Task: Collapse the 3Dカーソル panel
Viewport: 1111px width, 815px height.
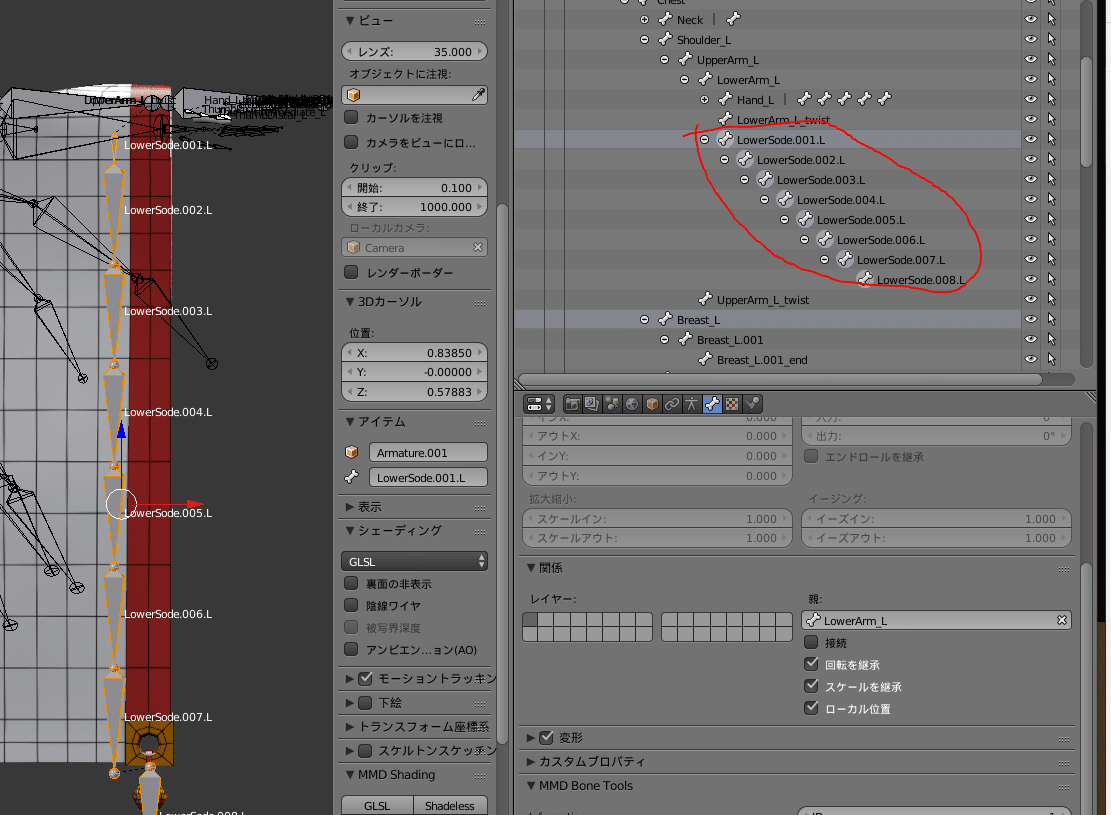Action: click(x=349, y=301)
